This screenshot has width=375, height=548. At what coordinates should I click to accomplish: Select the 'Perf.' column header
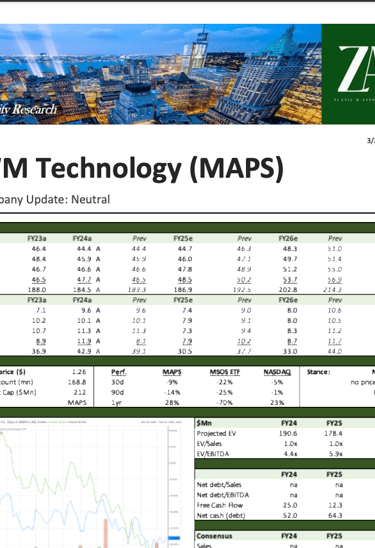coord(119,372)
